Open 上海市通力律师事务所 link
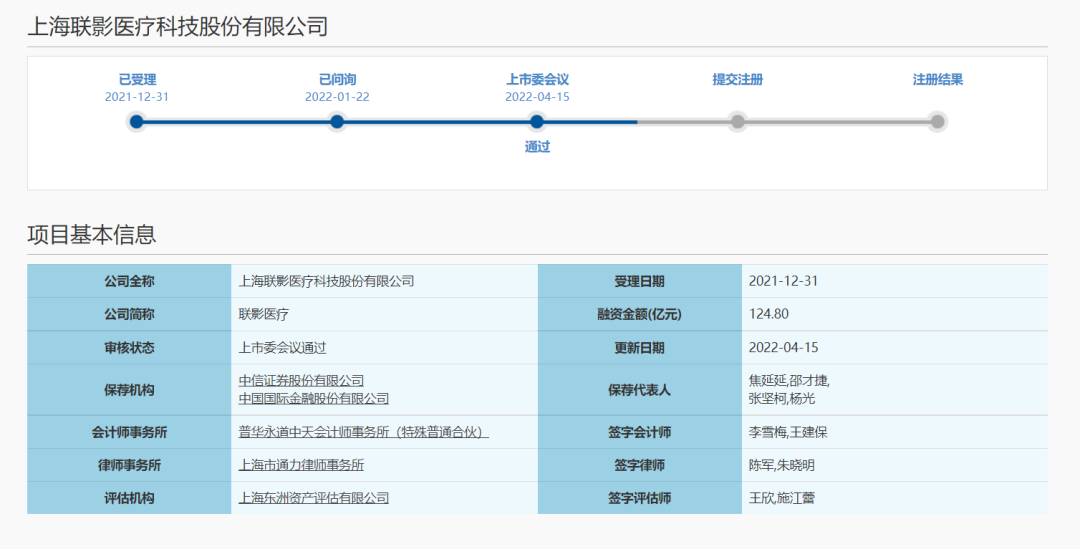Viewport: 1080px width, 549px height. coord(301,465)
